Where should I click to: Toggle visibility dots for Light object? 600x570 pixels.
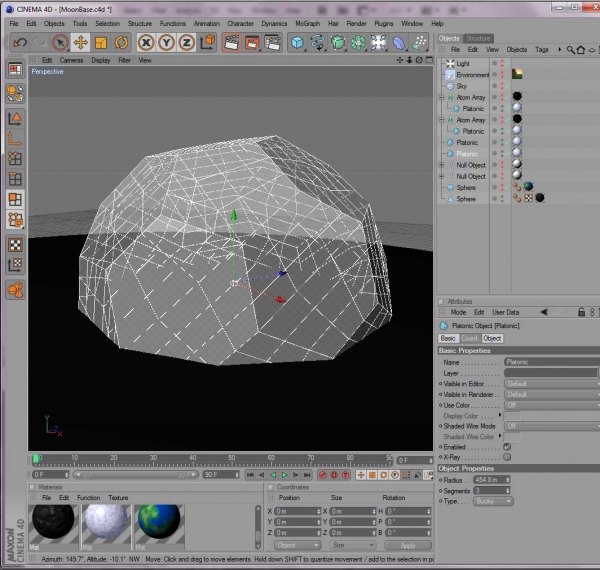click(x=502, y=64)
